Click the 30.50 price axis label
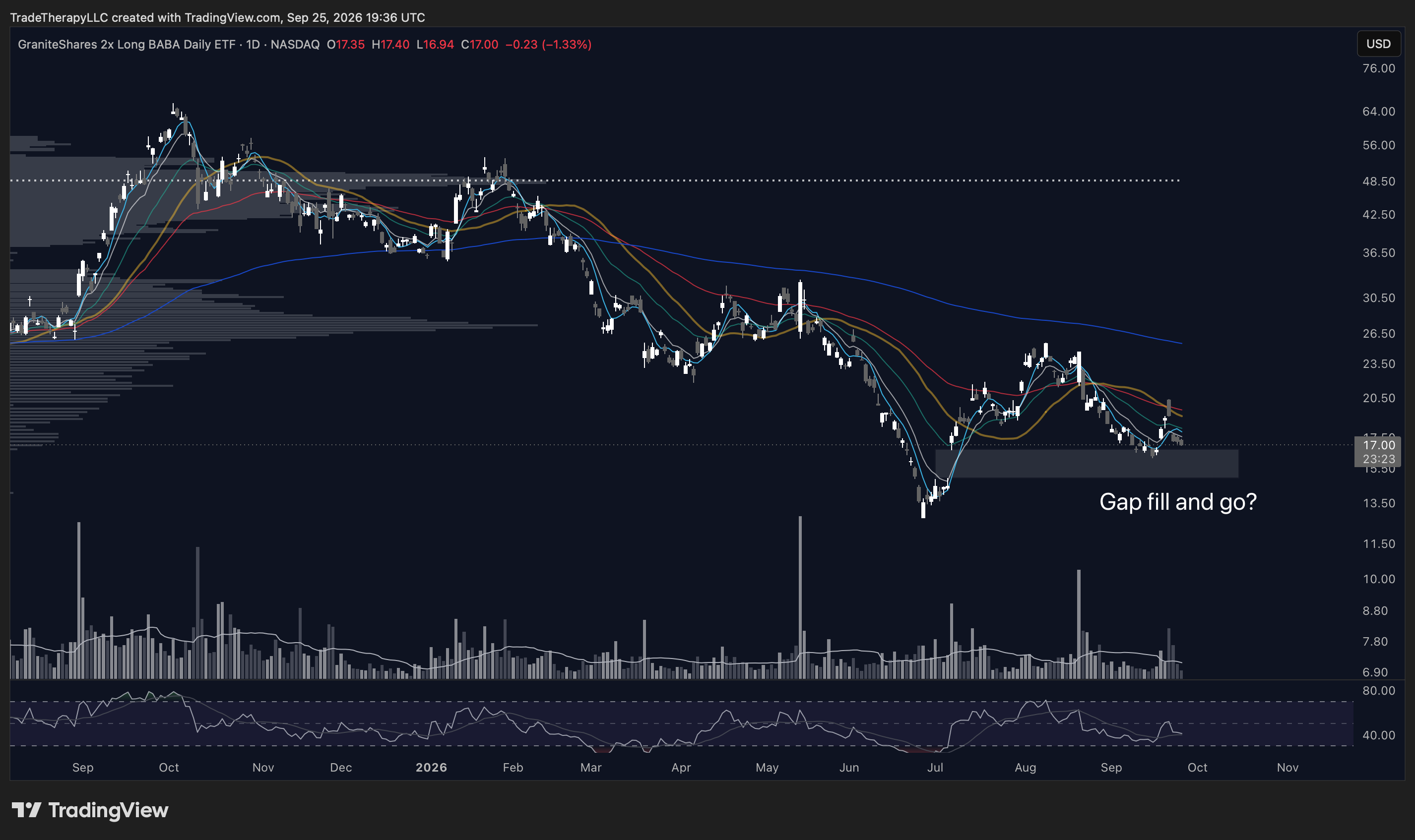The width and height of the screenshot is (1415, 840). [1379, 298]
